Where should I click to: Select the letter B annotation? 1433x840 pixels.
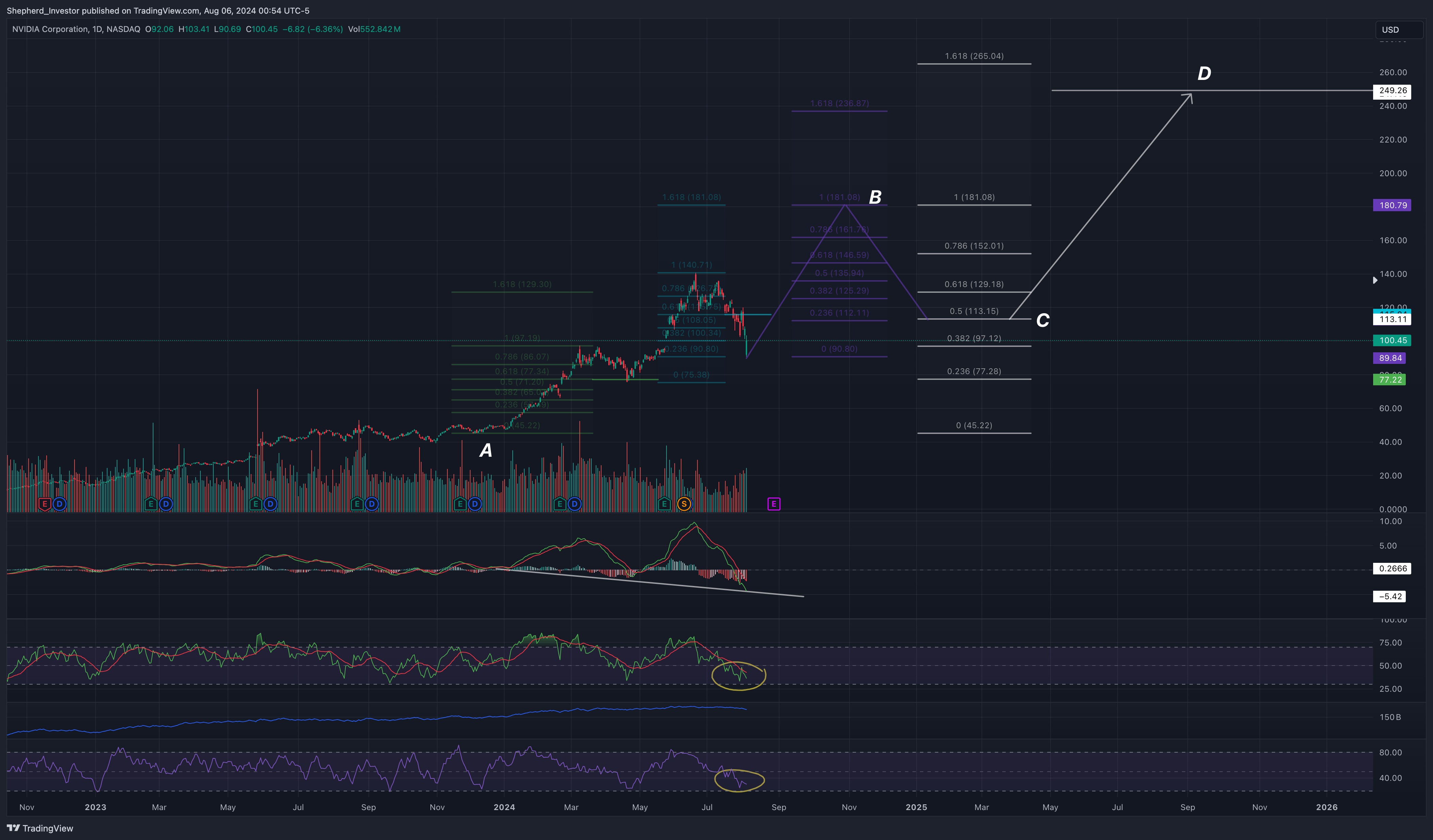875,197
